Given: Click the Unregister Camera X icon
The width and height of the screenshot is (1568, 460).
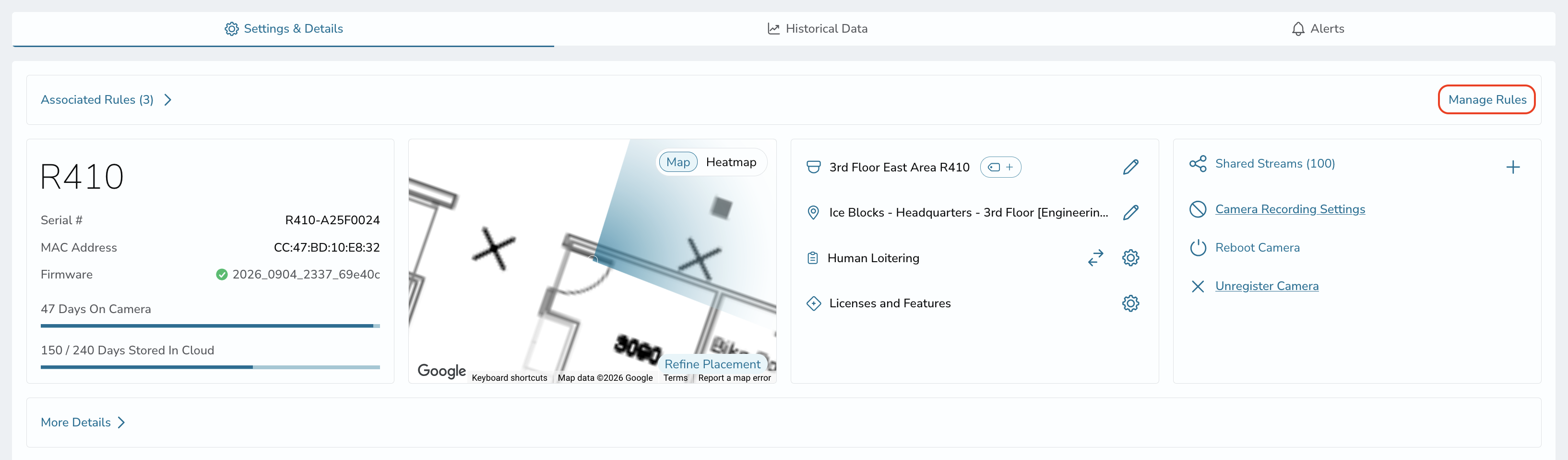Looking at the screenshot, I should coord(1197,286).
